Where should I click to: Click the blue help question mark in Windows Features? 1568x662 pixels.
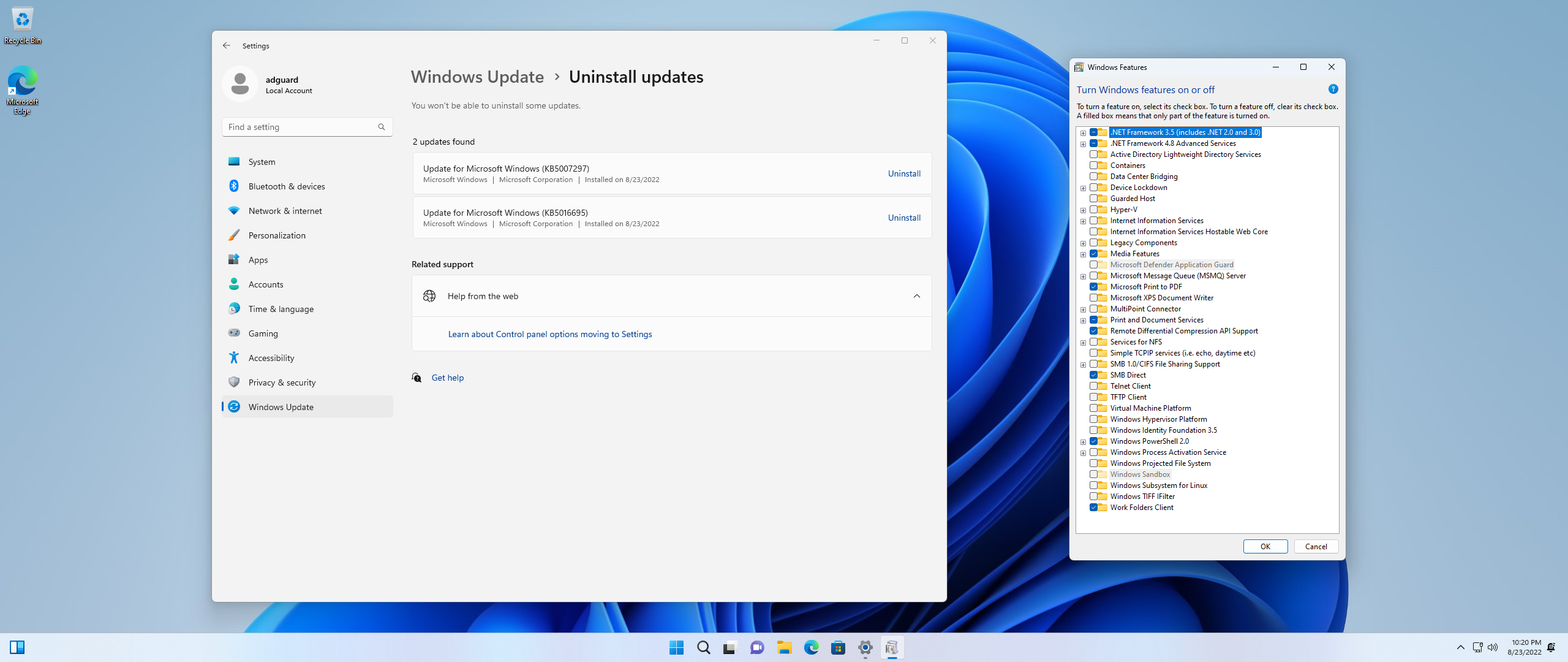coord(1333,89)
